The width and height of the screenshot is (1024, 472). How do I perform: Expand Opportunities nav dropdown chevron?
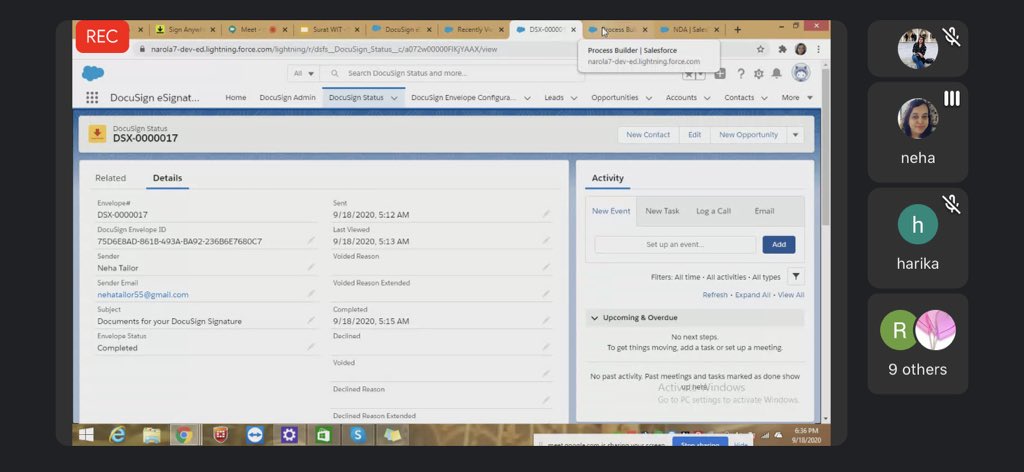click(648, 98)
